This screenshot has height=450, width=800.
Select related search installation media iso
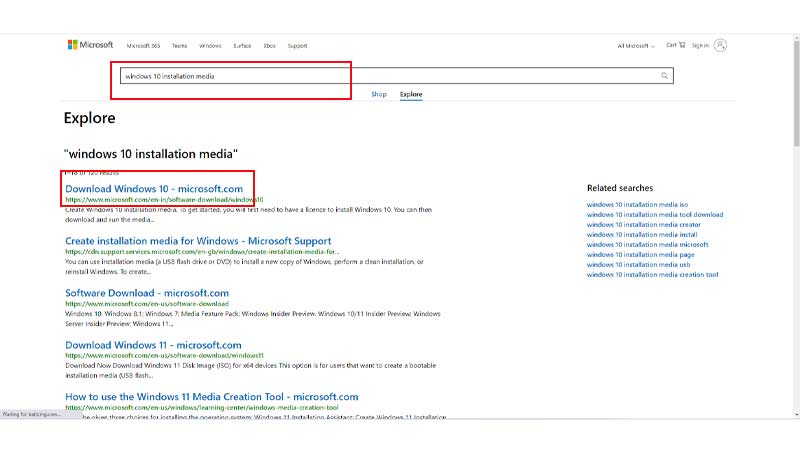coord(637,205)
